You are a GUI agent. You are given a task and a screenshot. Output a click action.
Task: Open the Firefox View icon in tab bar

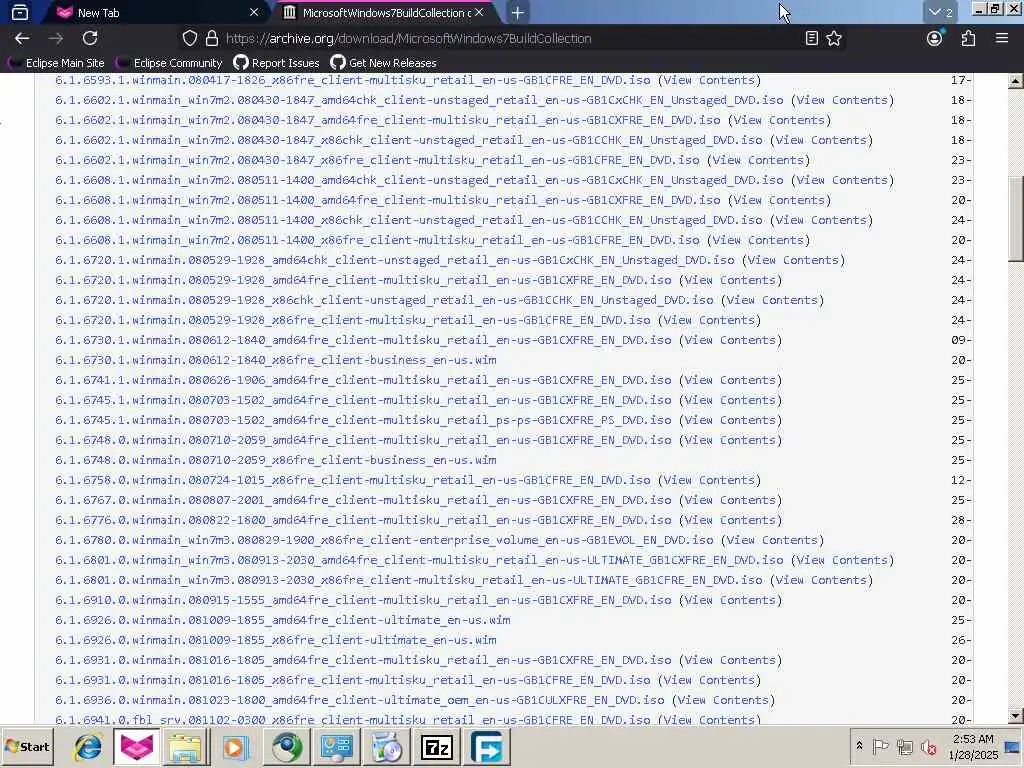point(20,12)
